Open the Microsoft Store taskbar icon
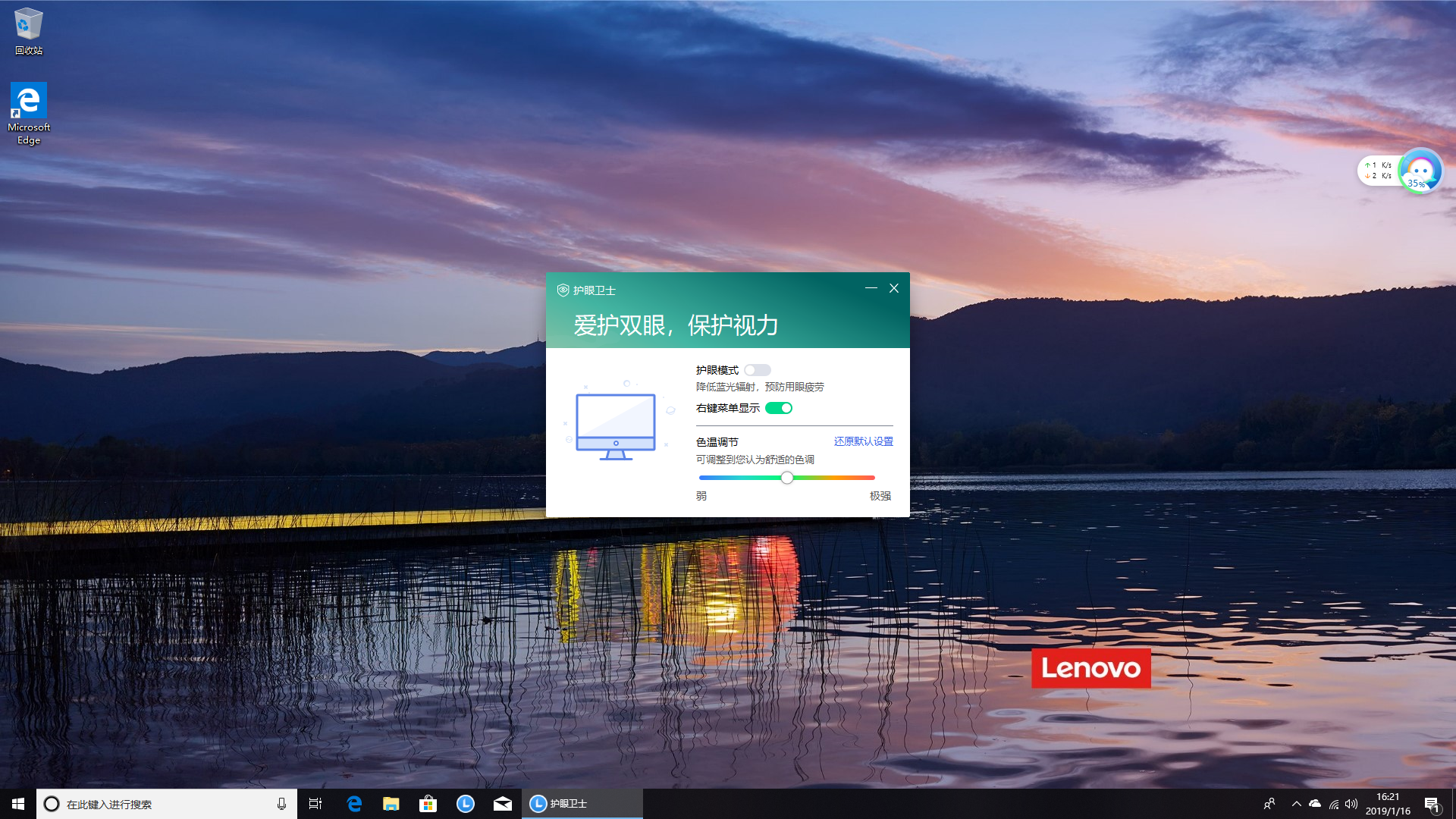The width and height of the screenshot is (1456, 819). [x=428, y=804]
